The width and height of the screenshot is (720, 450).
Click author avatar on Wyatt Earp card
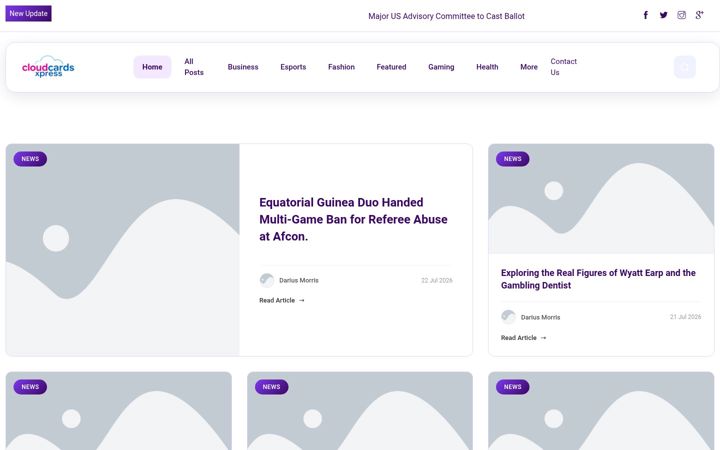click(508, 317)
